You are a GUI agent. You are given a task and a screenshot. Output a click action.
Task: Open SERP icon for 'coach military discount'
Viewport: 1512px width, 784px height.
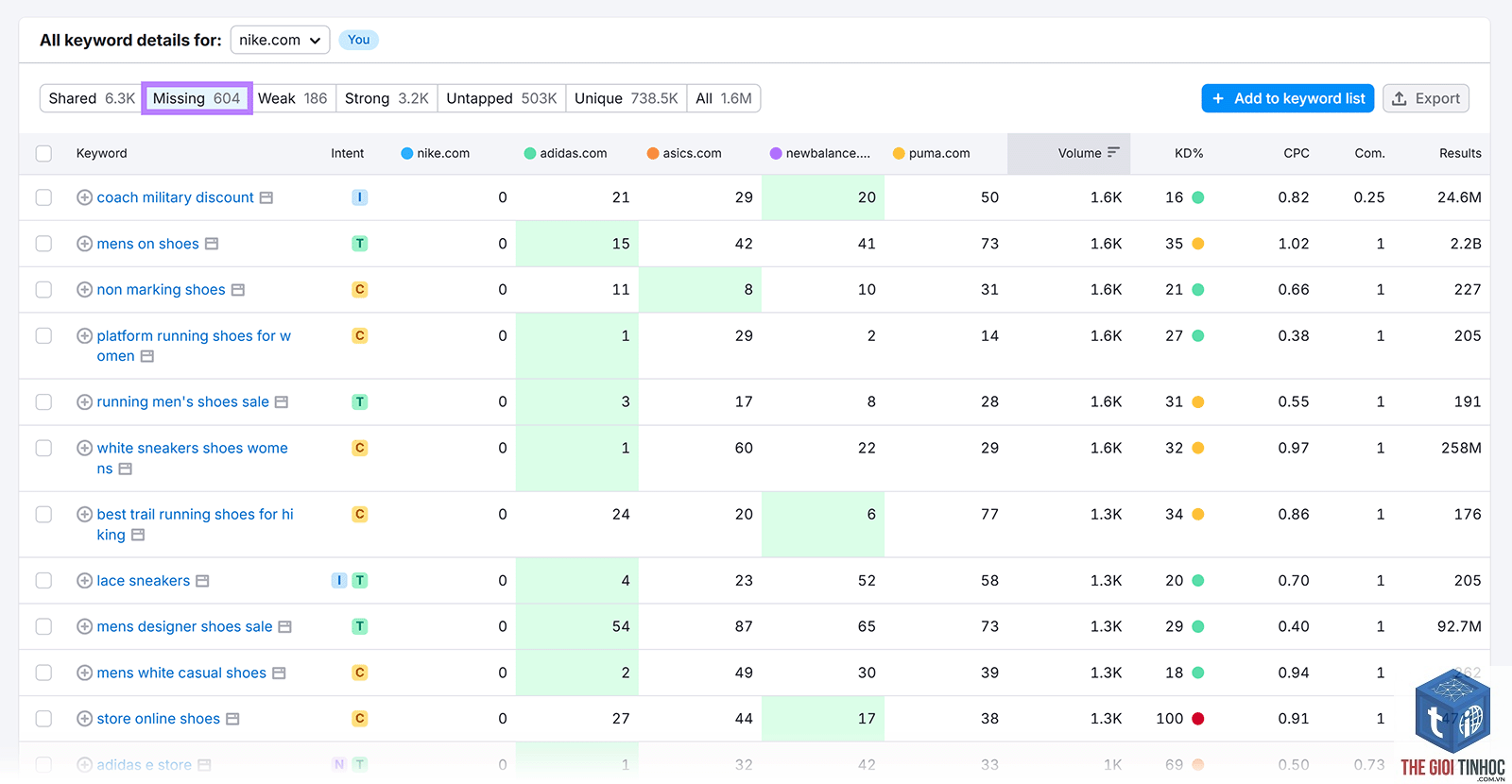pos(266,198)
